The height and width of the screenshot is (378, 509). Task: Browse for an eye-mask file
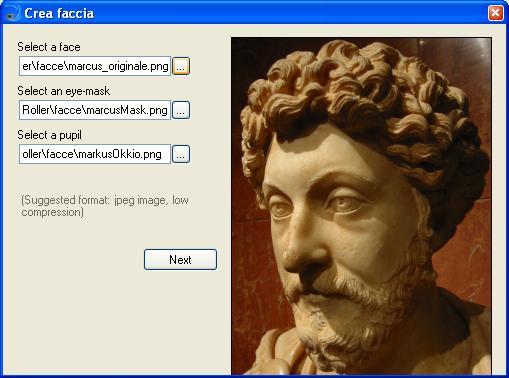click(181, 110)
